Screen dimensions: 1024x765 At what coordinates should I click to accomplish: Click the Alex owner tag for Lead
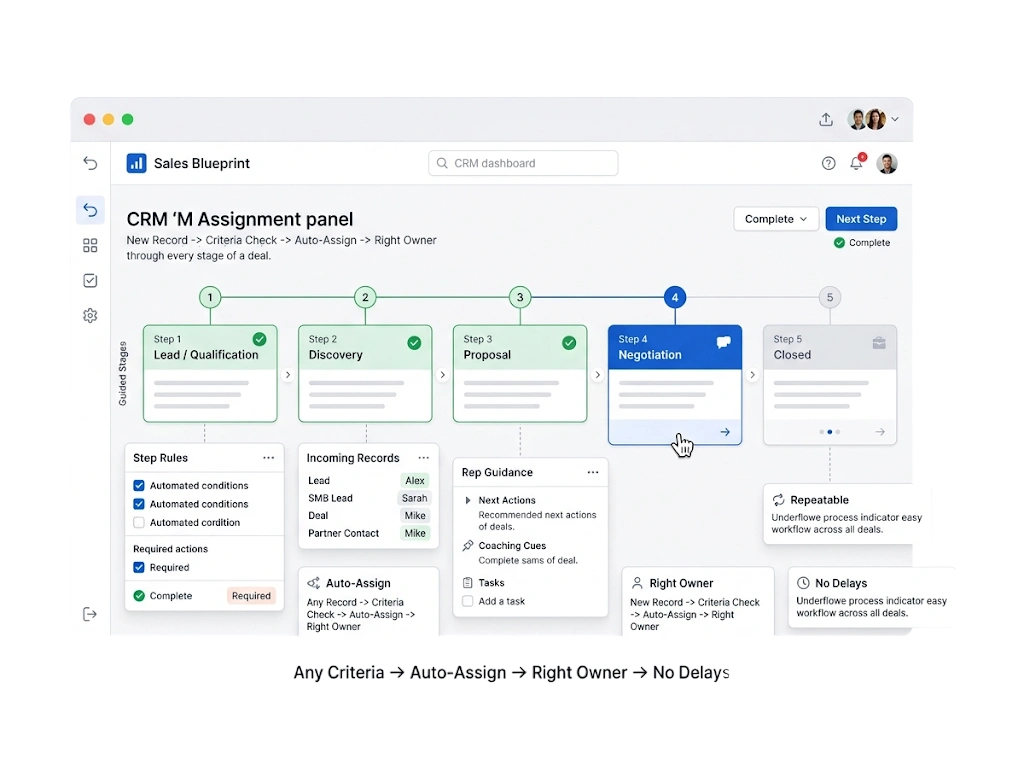(415, 481)
